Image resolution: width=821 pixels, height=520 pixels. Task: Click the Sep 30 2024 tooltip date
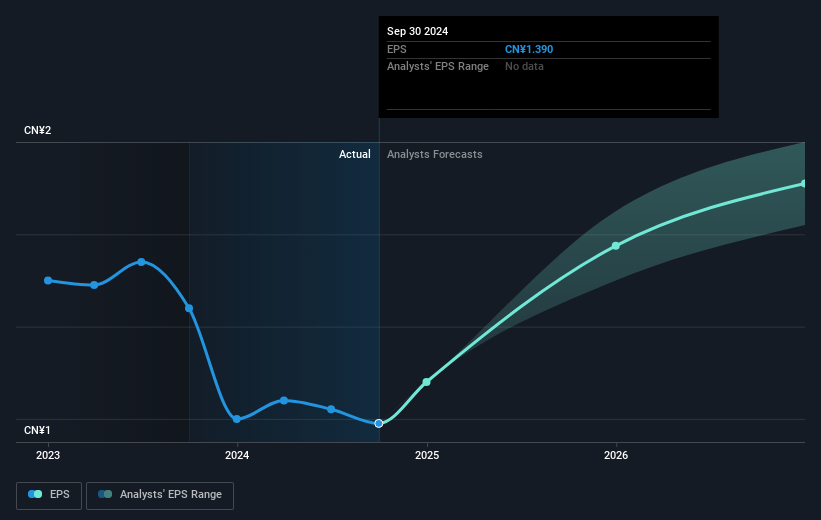pyautogui.click(x=417, y=31)
